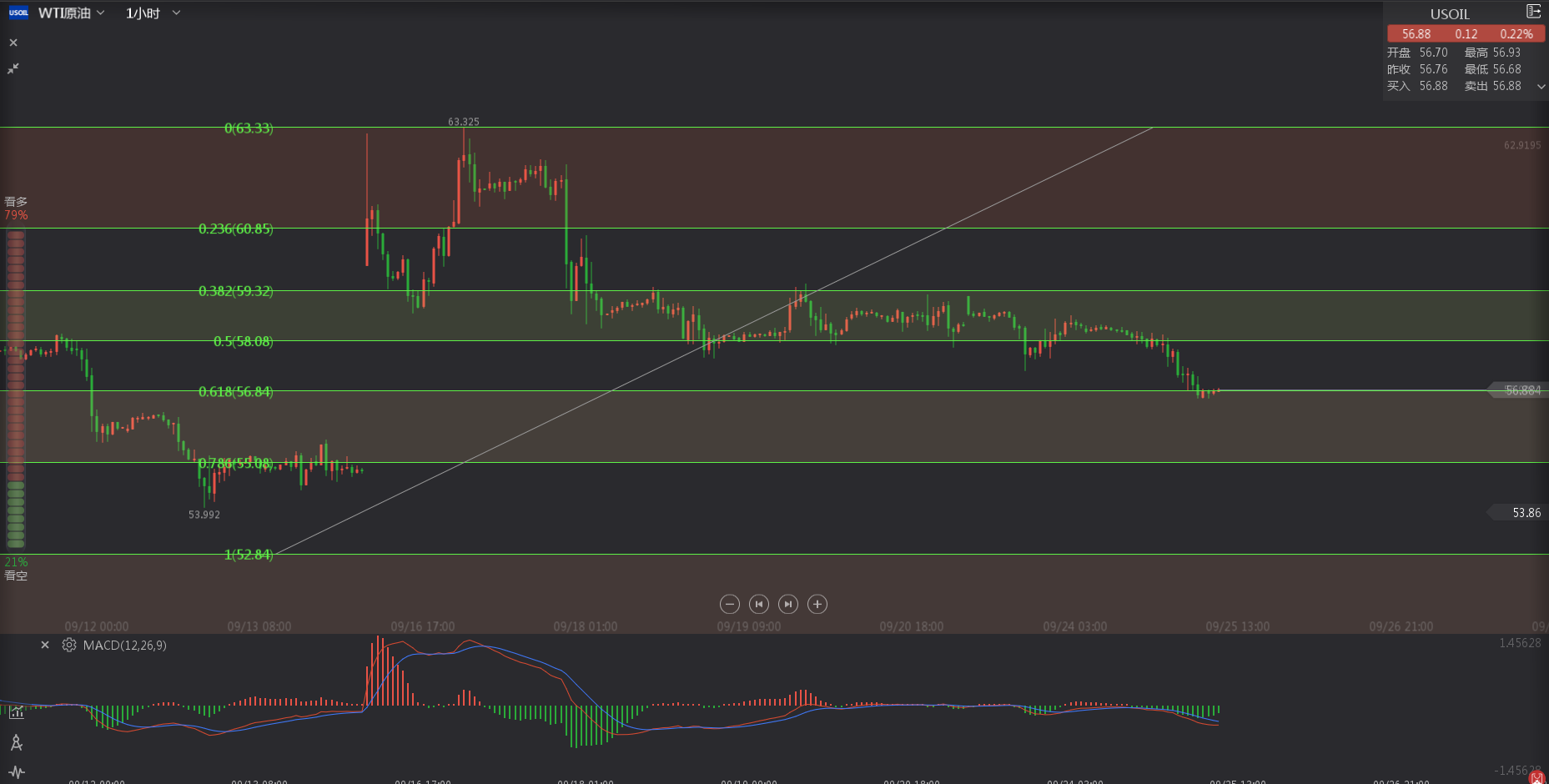
Task: Click the 看空 21% bearish sentiment label
Action: (16, 569)
